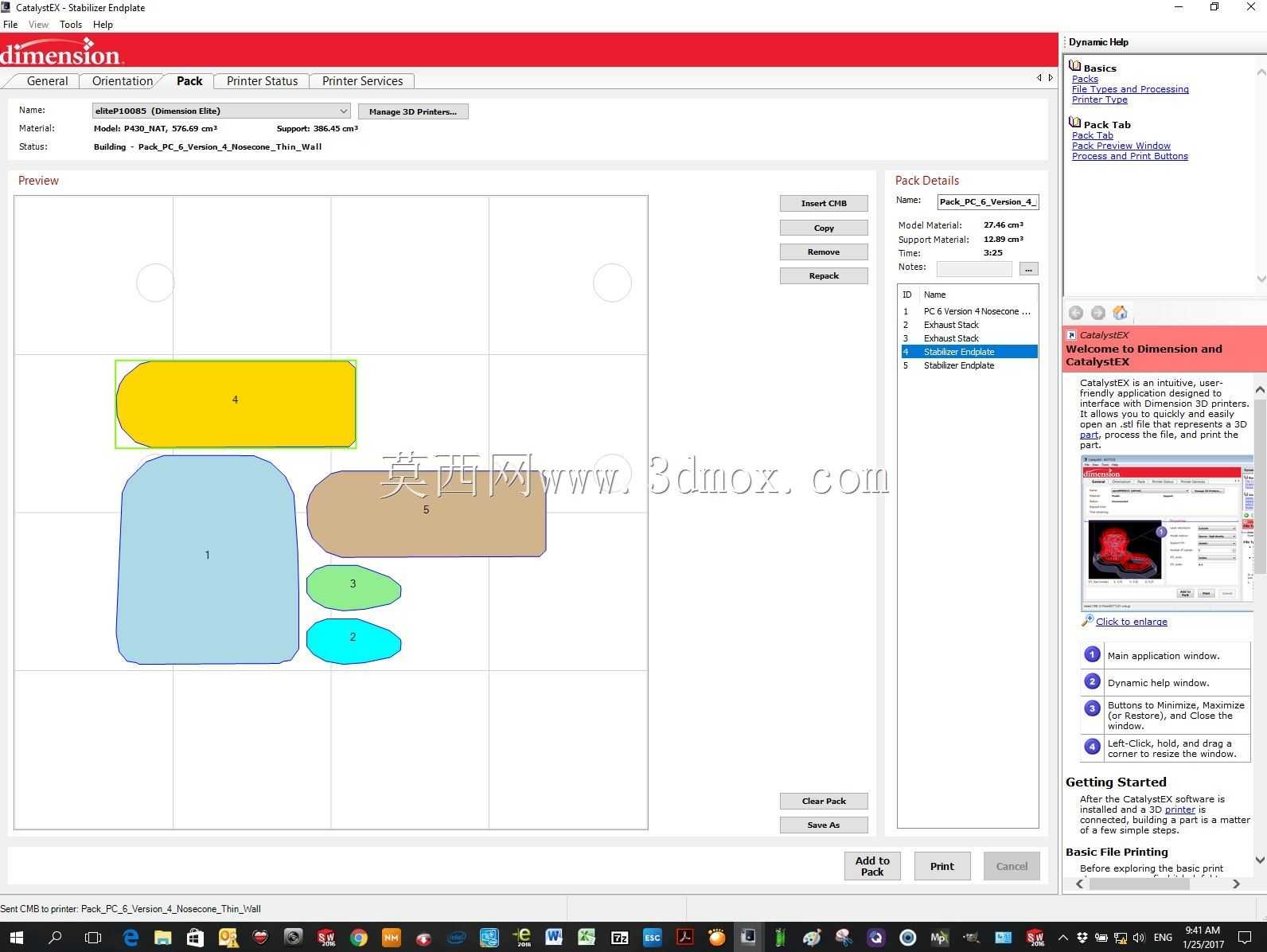Select cyan part 2 in preview
The height and width of the screenshot is (952, 1267).
point(353,642)
